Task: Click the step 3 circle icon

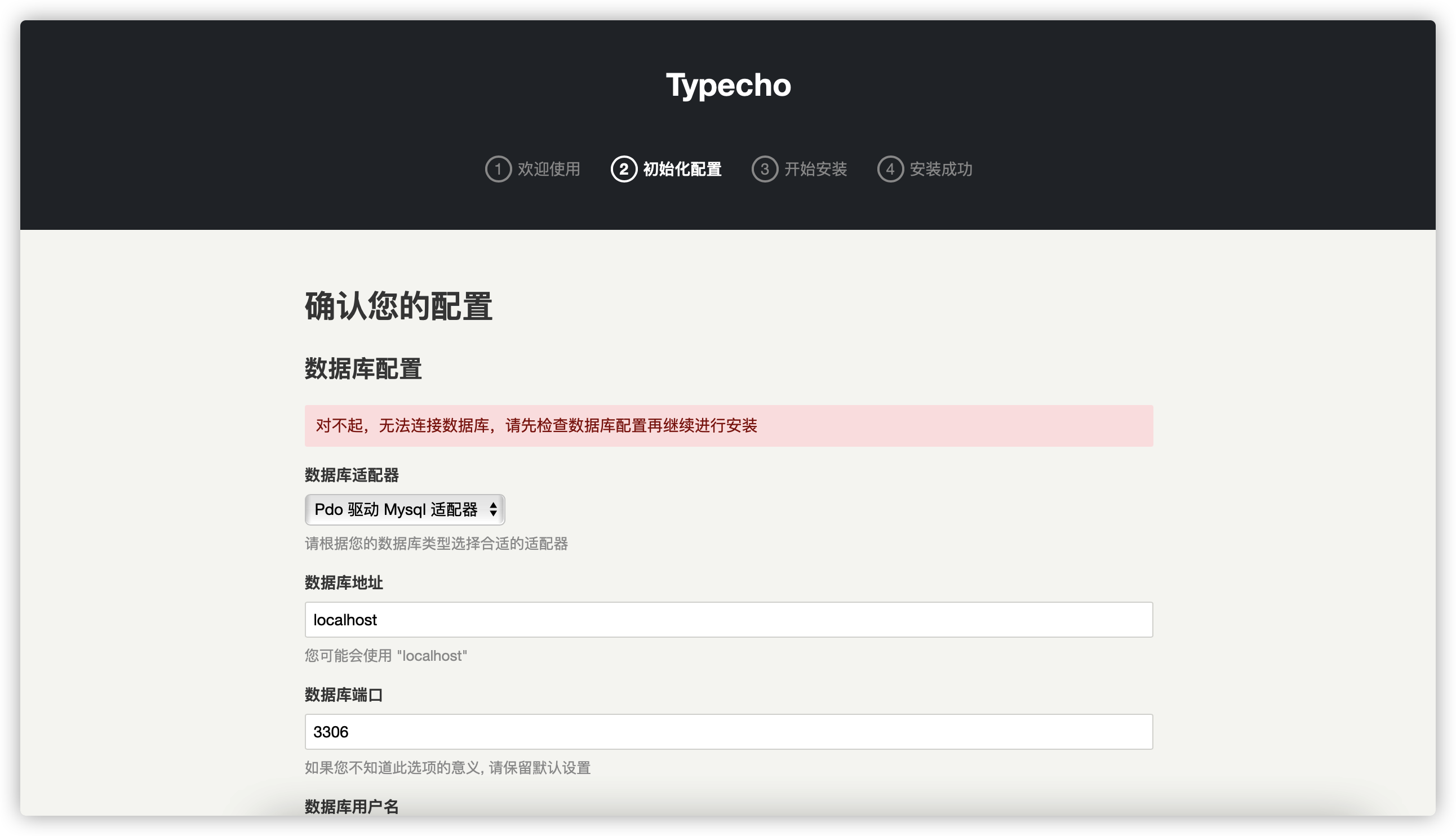Action: point(764,169)
